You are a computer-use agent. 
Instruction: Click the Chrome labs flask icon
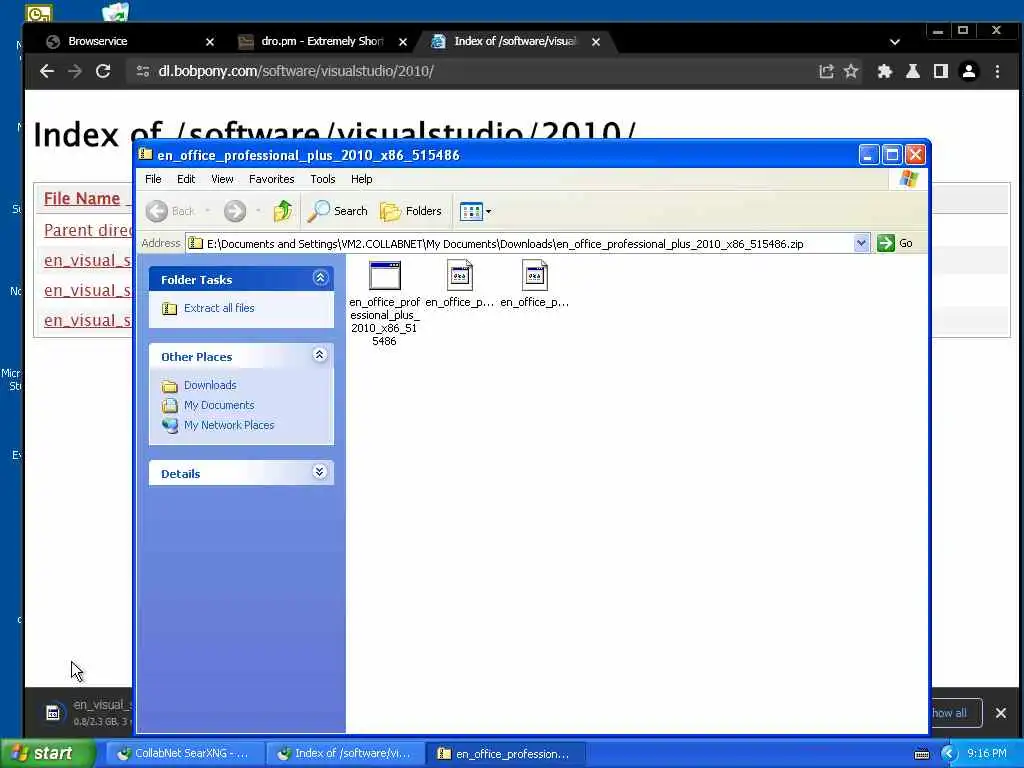pos(913,71)
